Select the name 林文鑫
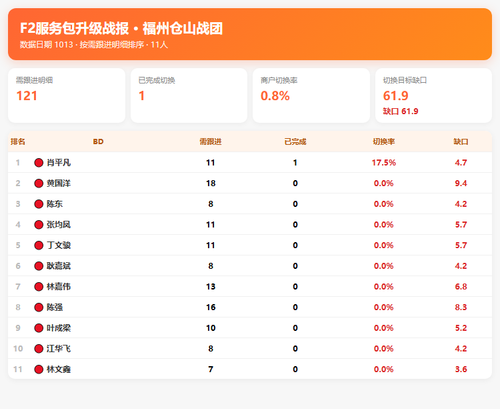The width and height of the screenshot is (500, 409). point(59,369)
